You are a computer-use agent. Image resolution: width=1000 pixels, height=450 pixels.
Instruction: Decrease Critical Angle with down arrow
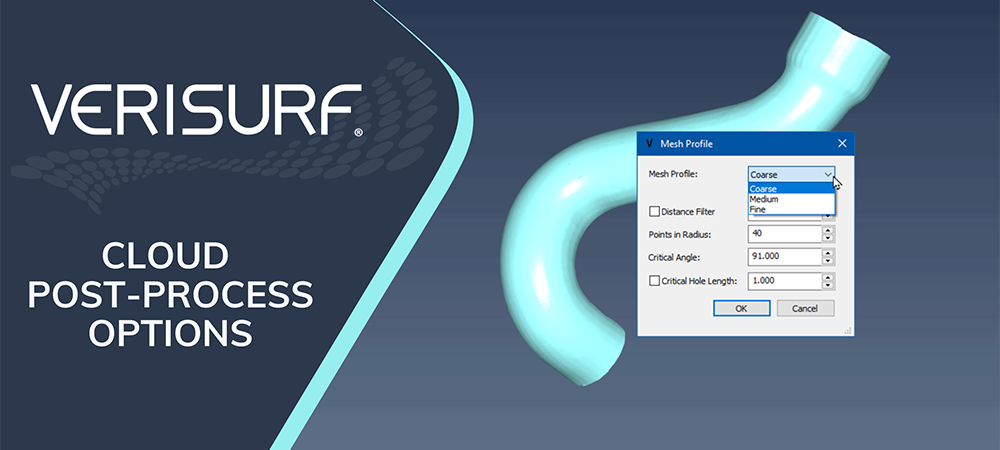click(x=828, y=261)
